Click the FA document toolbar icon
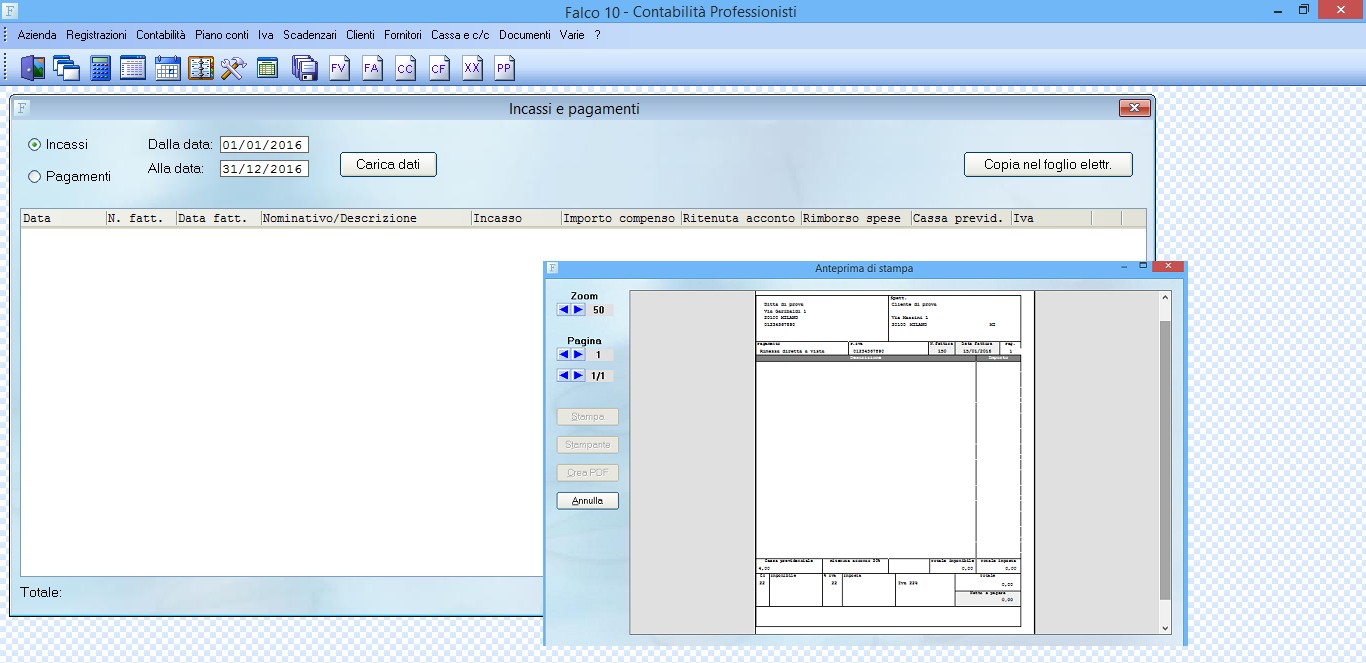 point(372,68)
